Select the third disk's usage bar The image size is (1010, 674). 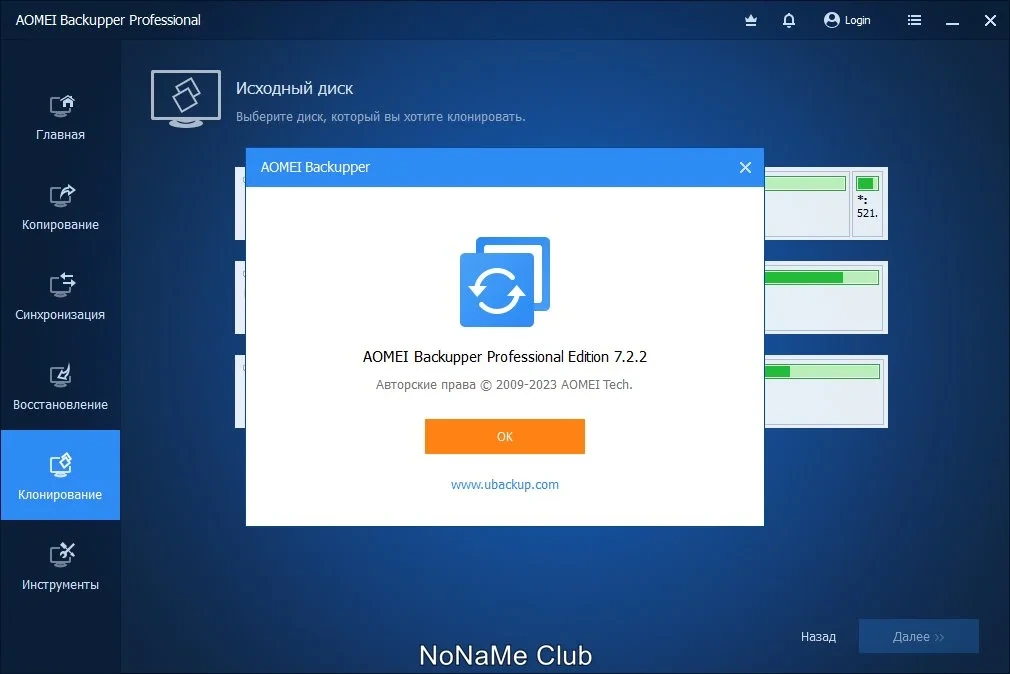(x=822, y=372)
